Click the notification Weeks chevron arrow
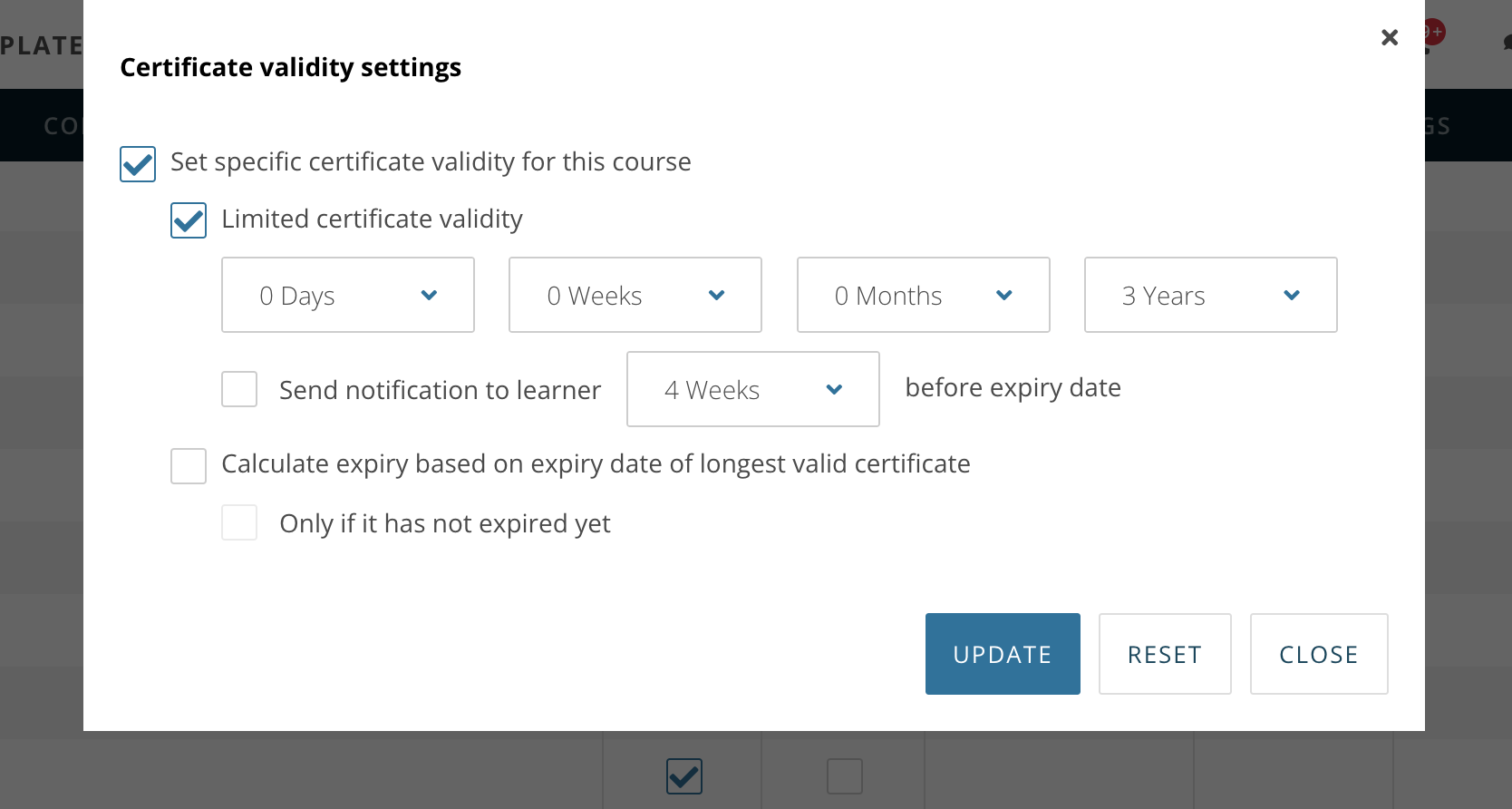This screenshot has height=809, width=1512. (x=835, y=389)
